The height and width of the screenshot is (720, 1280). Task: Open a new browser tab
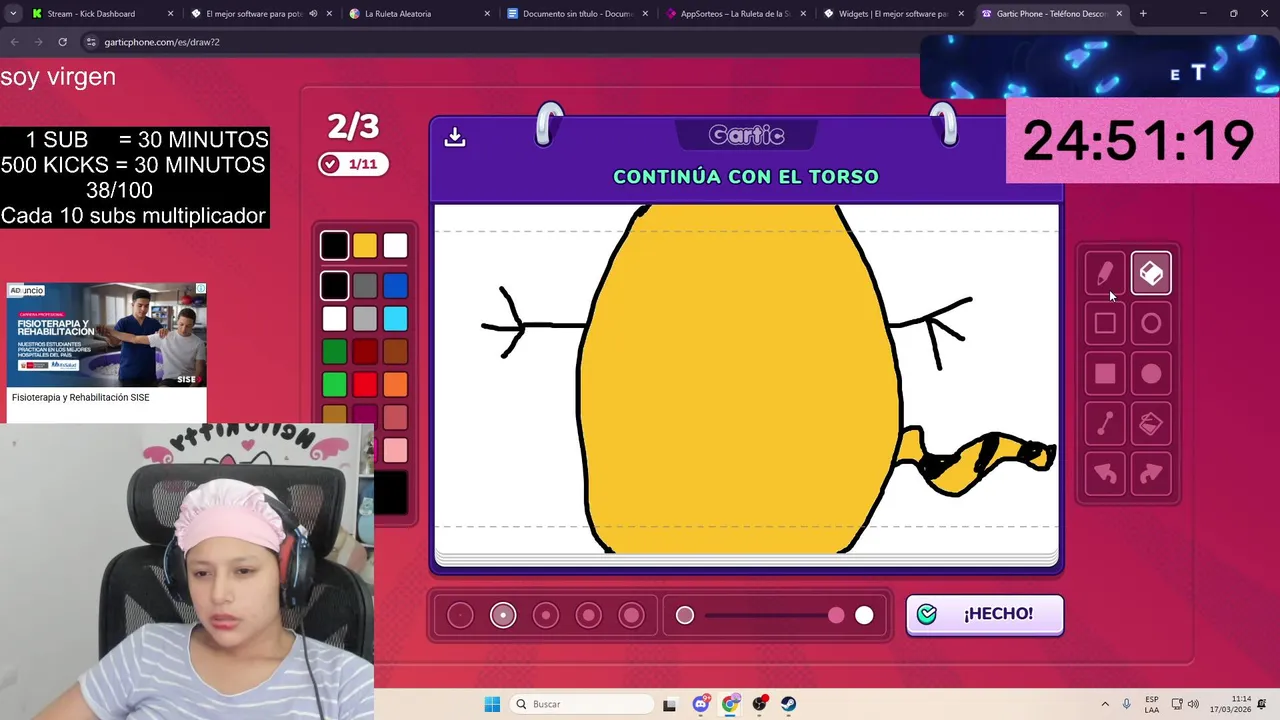[x=1143, y=14]
